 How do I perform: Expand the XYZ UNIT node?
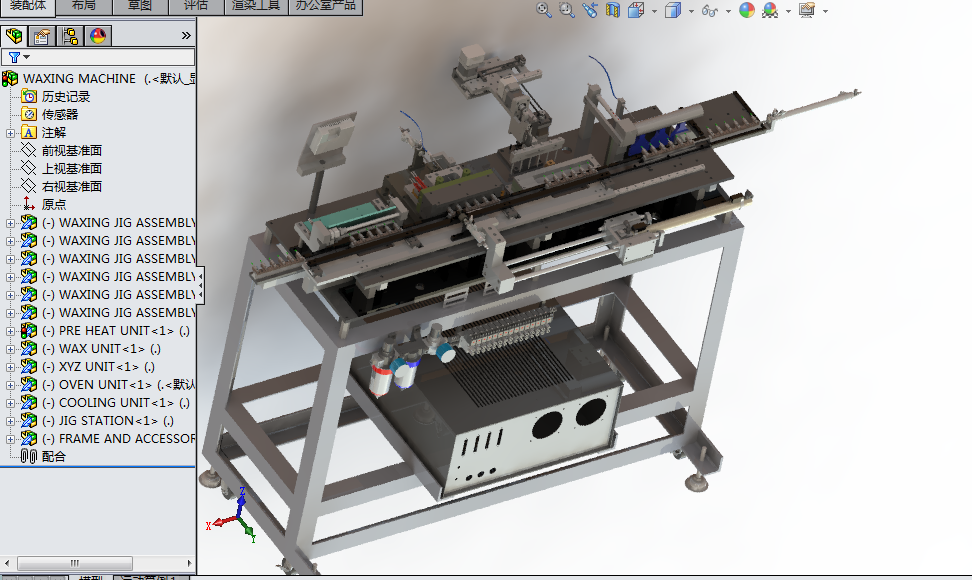click(11, 367)
